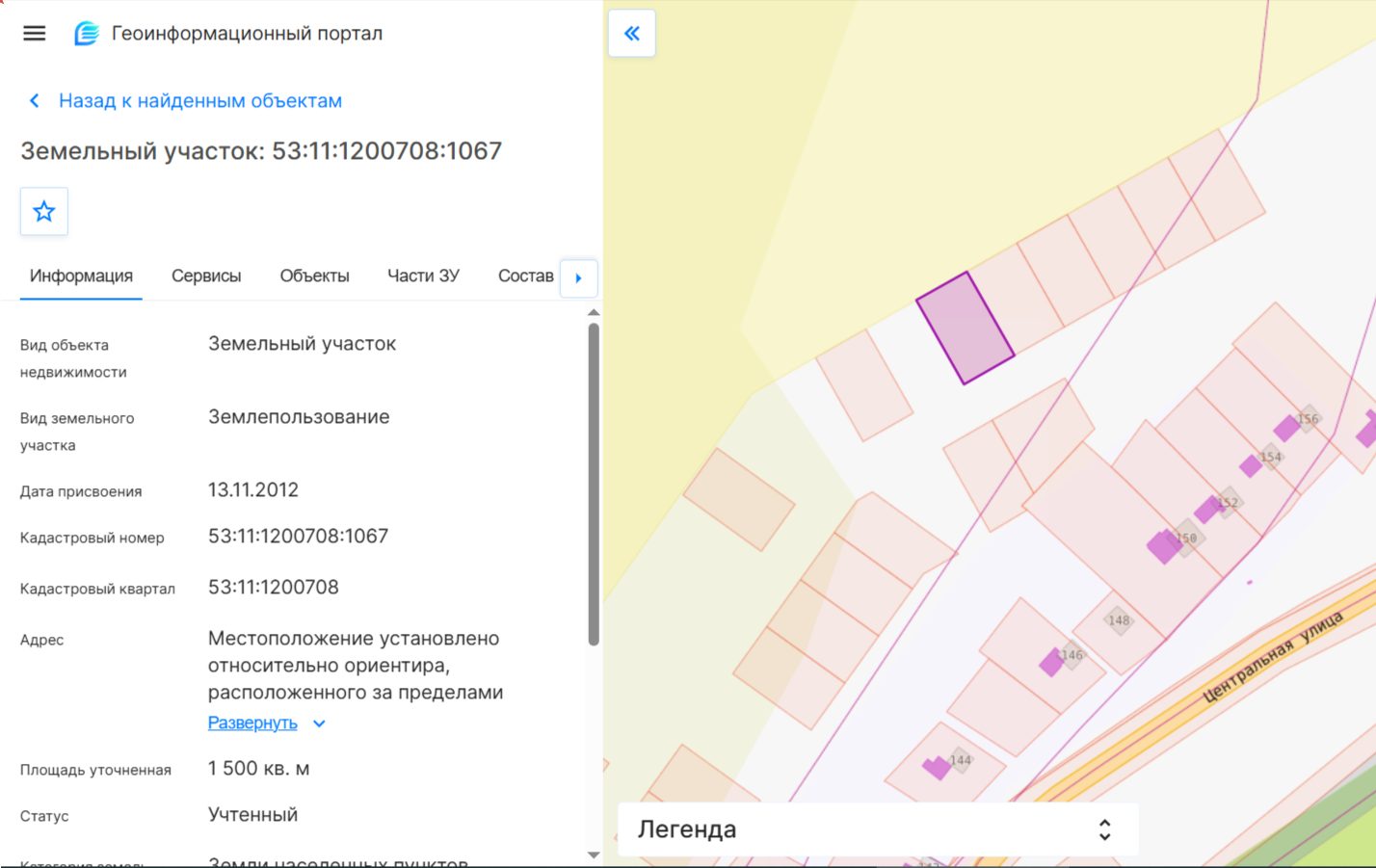
Task: Expand address with chevron next to Развернуть
Action: 319,723
